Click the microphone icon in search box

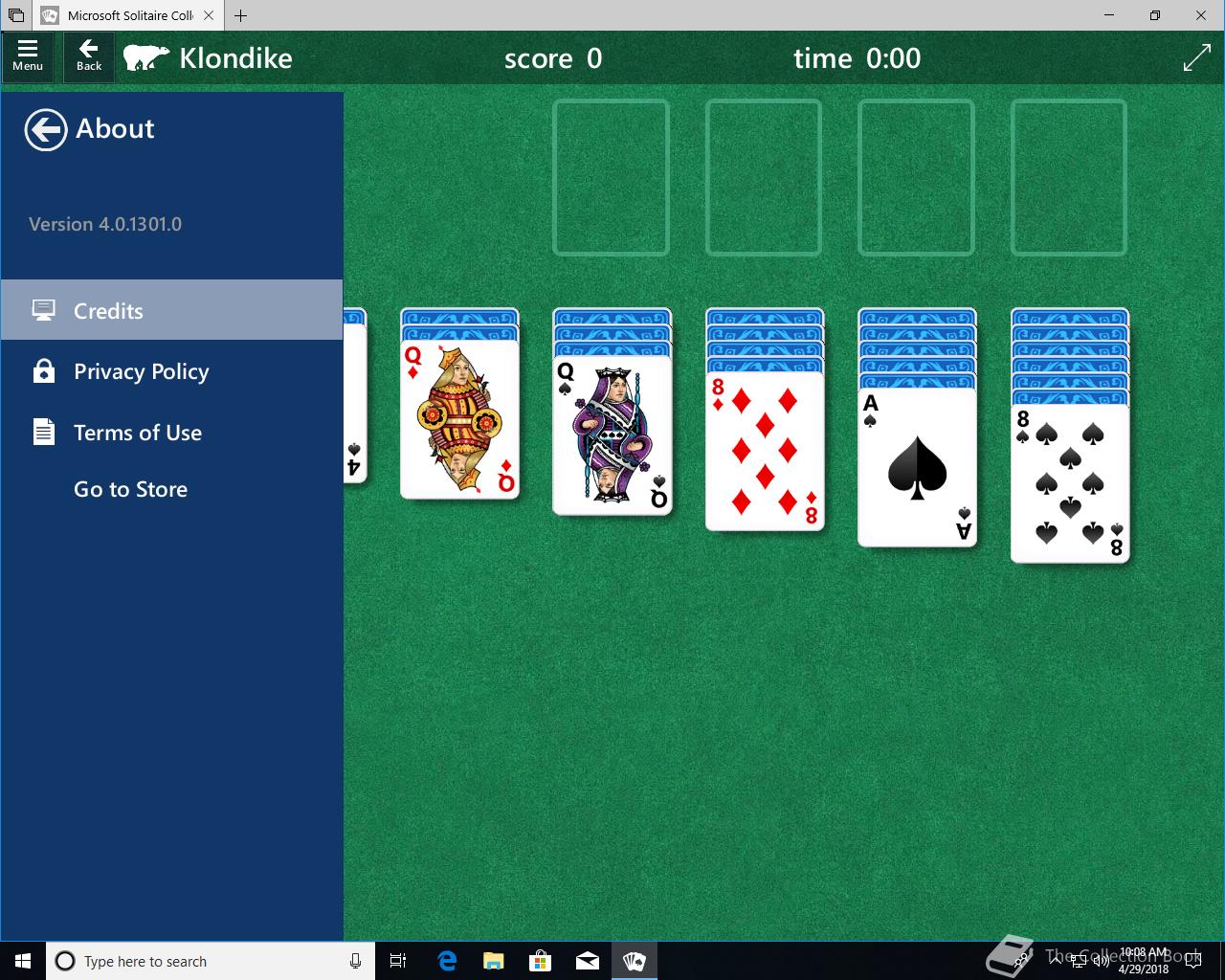point(355,961)
